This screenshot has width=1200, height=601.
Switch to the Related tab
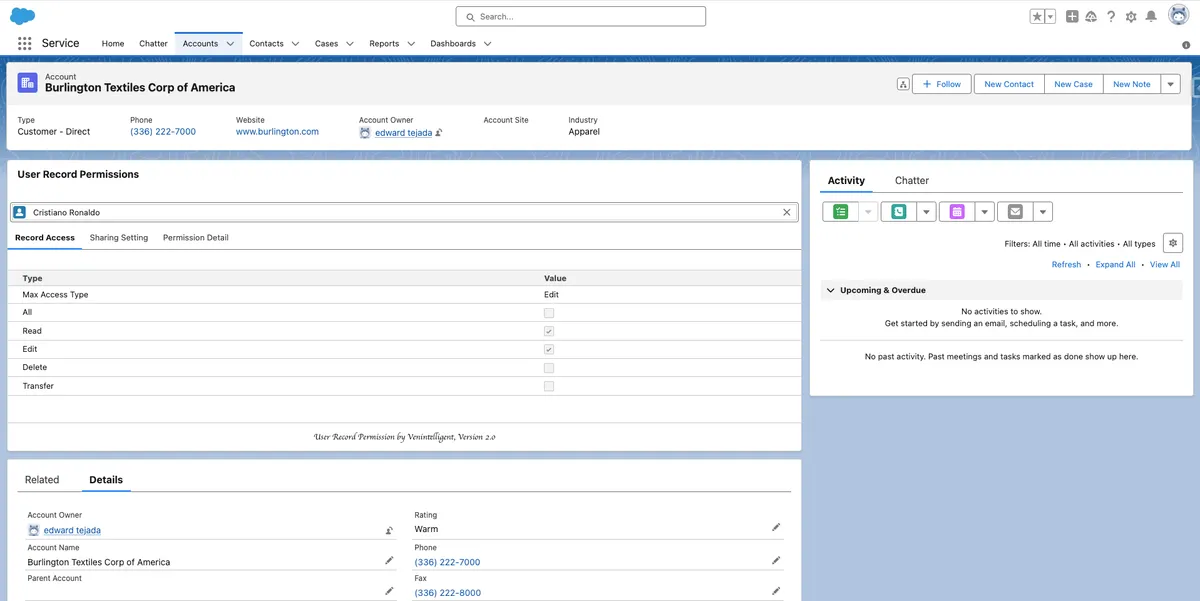point(42,480)
